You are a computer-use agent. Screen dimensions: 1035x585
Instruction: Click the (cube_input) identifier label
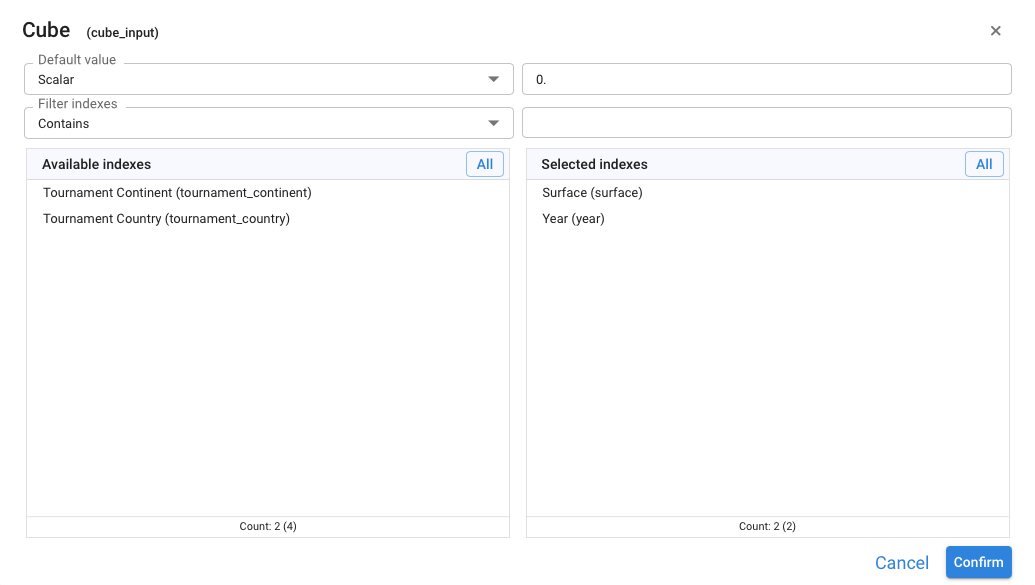coord(122,33)
